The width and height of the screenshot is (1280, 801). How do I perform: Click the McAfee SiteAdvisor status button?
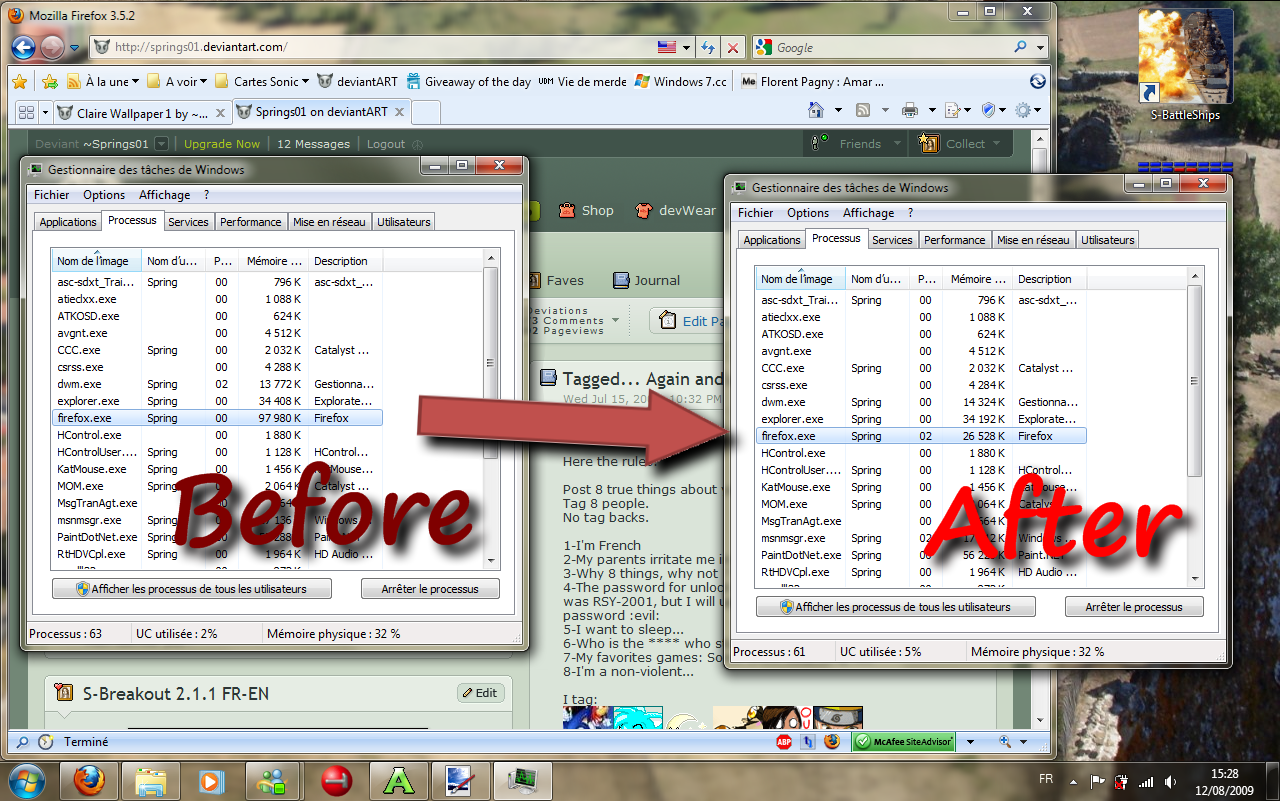pos(903,742)
